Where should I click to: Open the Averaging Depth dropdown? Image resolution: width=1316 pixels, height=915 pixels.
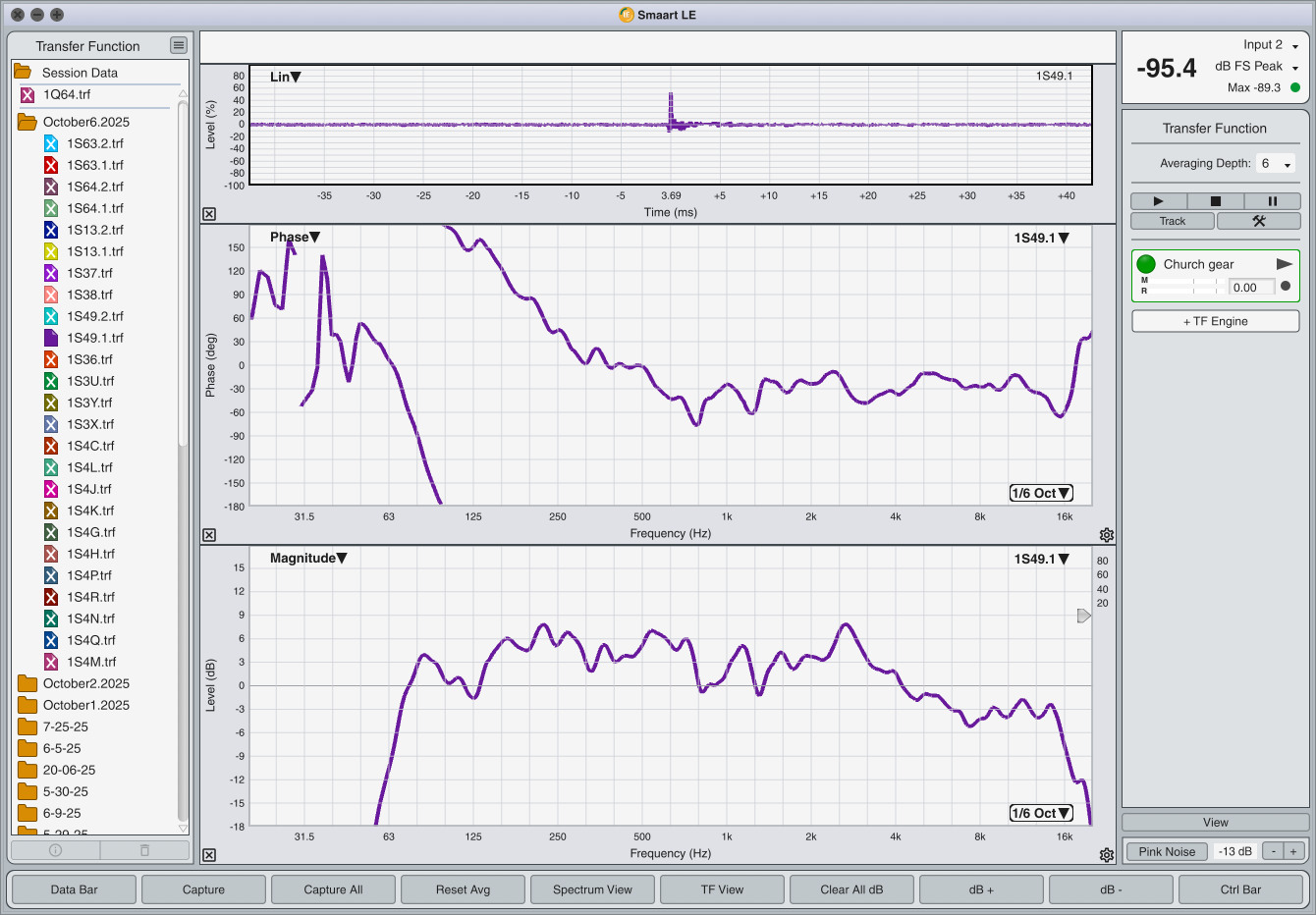1277,164
